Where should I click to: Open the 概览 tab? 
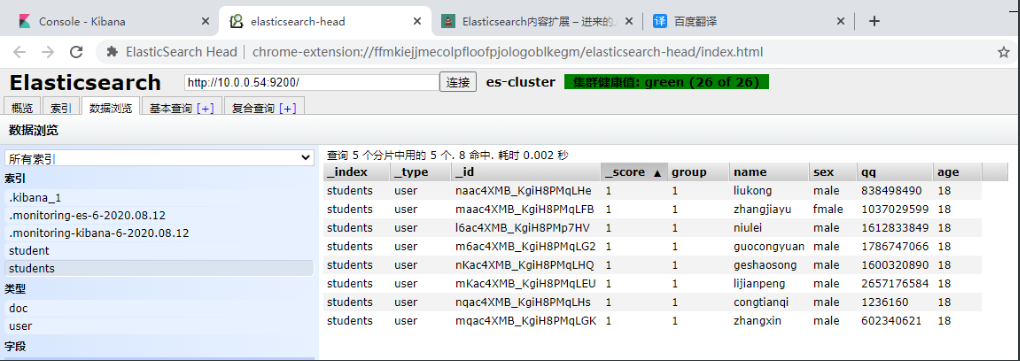[23, 108]
